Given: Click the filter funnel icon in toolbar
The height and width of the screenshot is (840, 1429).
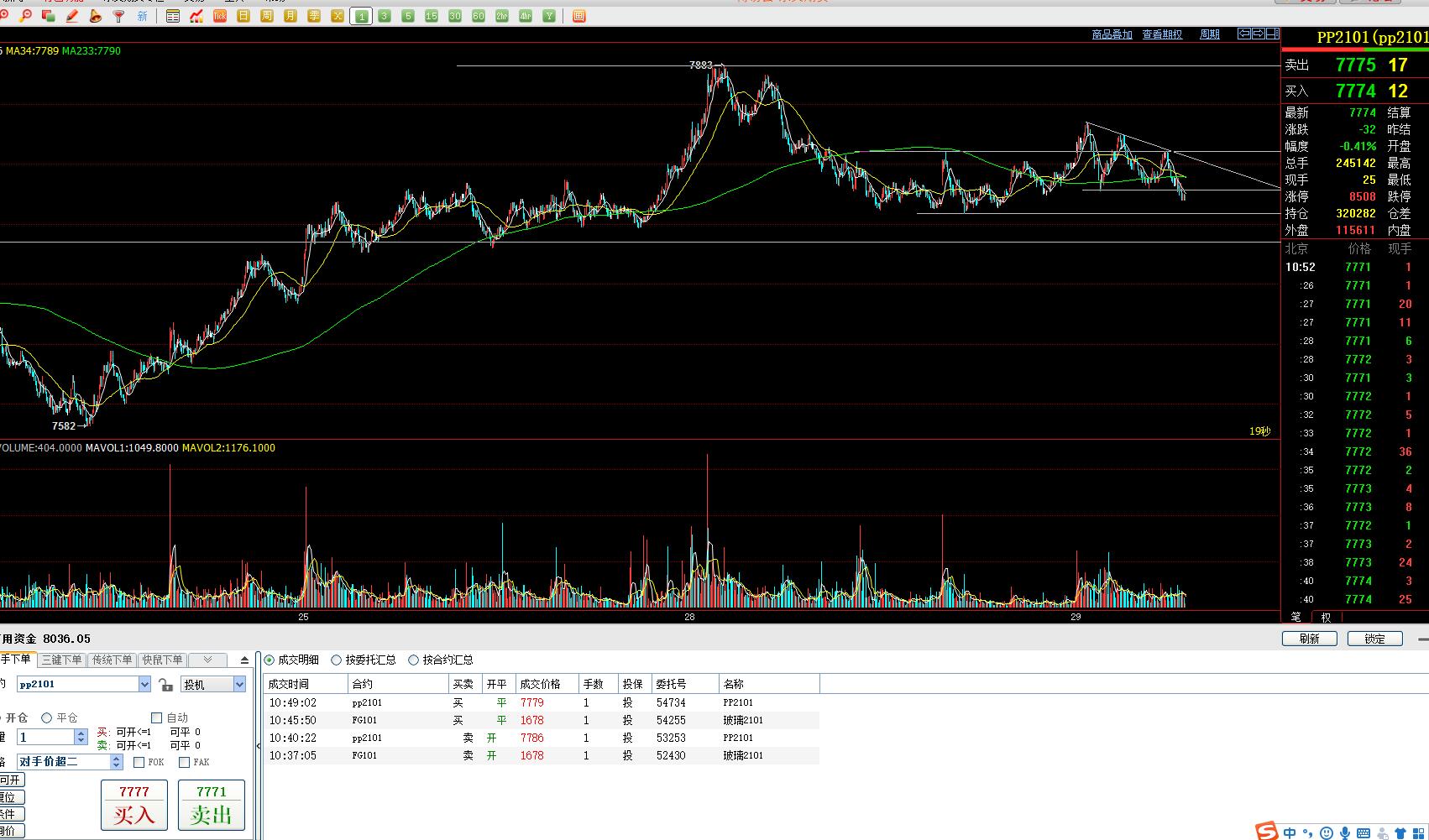Looking at the screenshot, I should pyautogui.click(x=118, y=16).
